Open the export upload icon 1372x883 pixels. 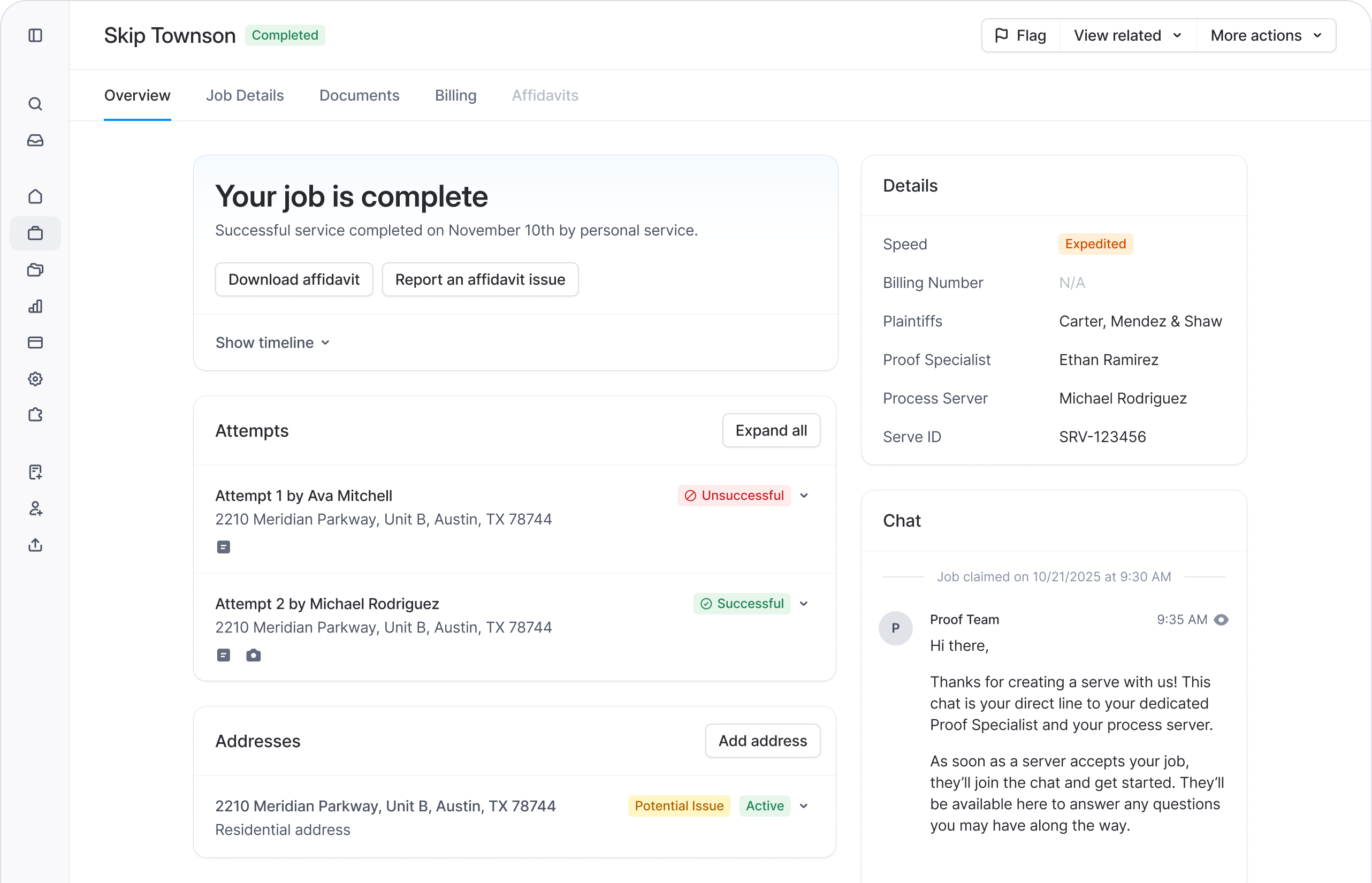tap(35, 545)
